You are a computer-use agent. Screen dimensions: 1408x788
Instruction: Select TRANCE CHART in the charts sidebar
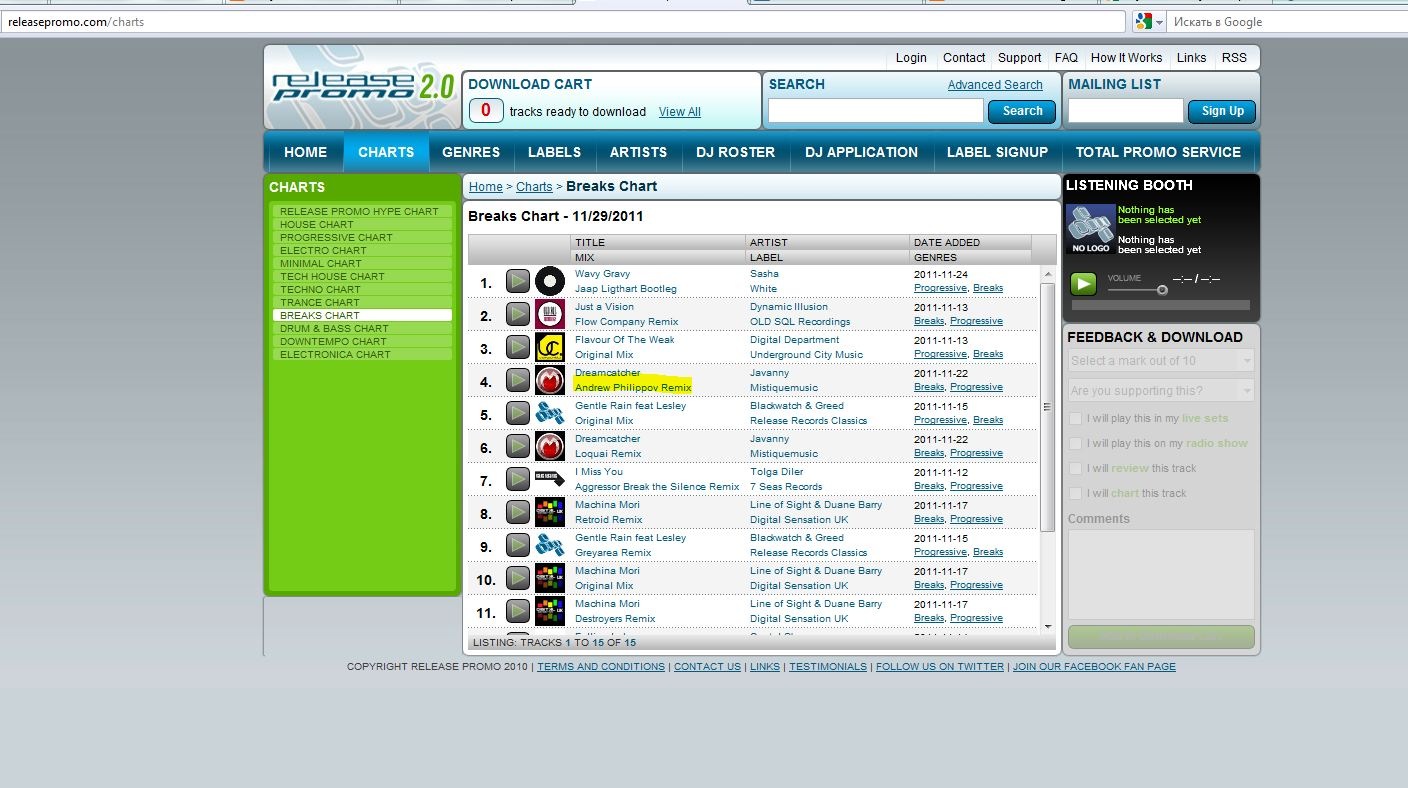point(320,302)
